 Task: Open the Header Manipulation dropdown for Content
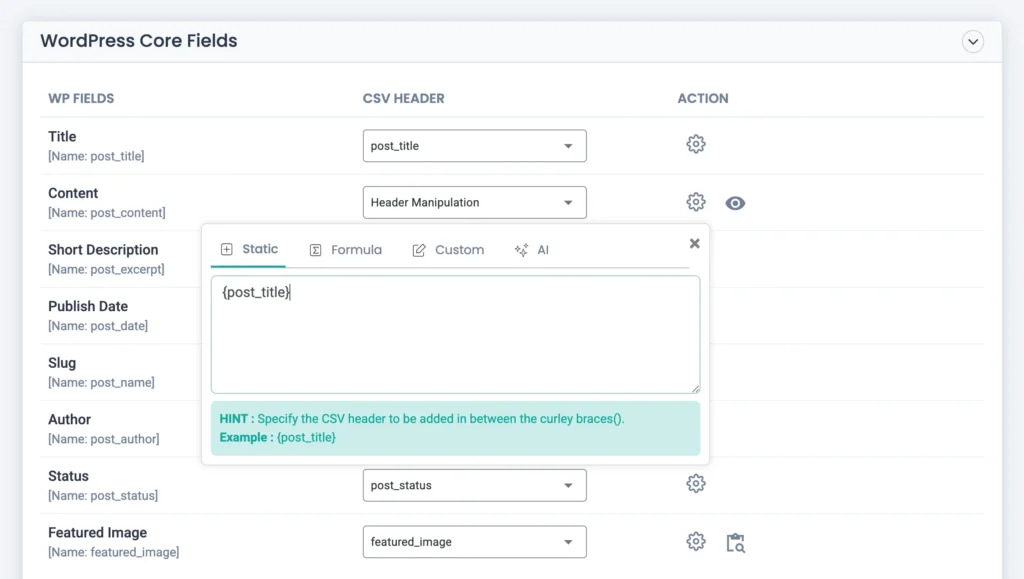[x=474, y=202]
